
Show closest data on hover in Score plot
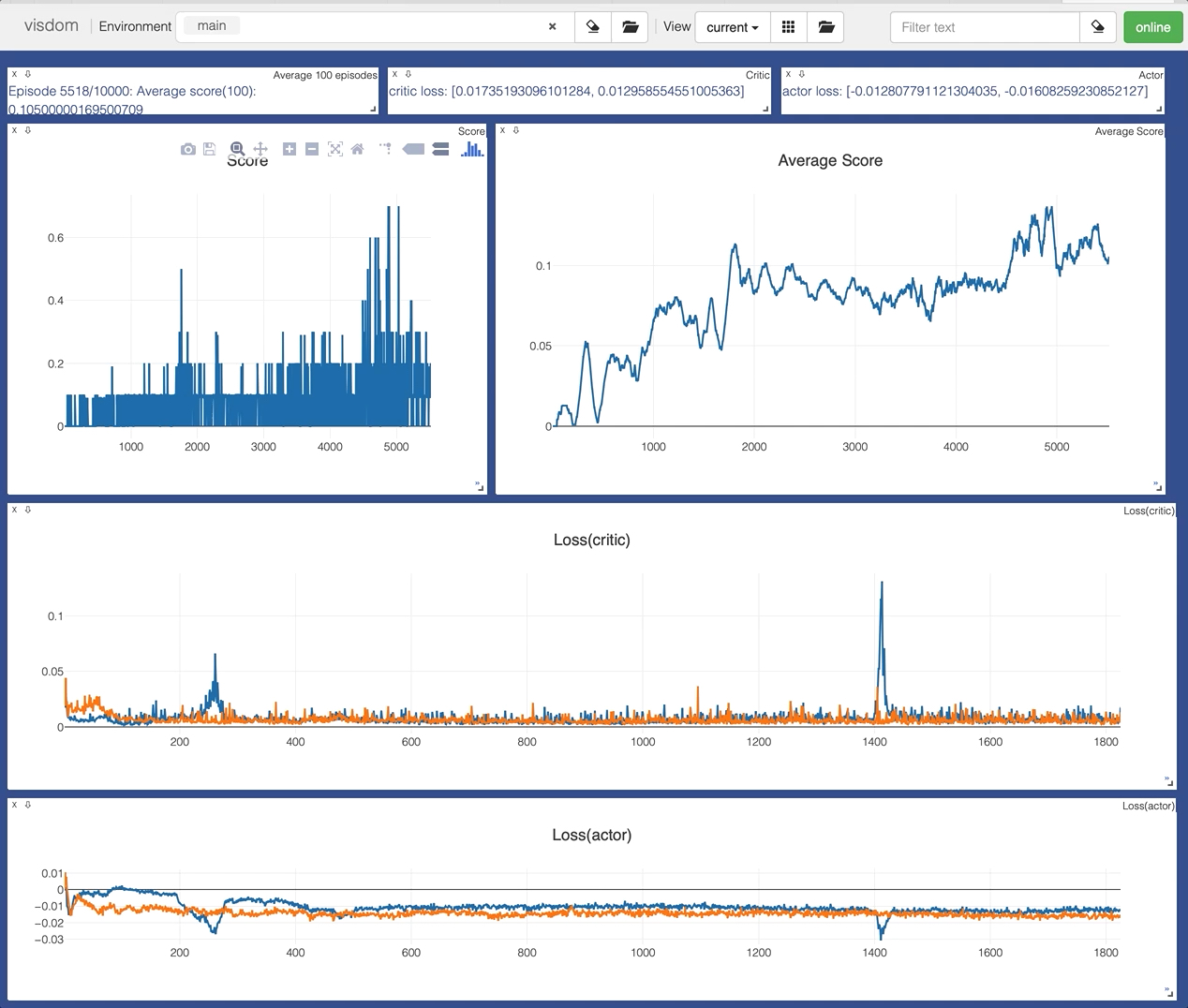coord(413,149)
